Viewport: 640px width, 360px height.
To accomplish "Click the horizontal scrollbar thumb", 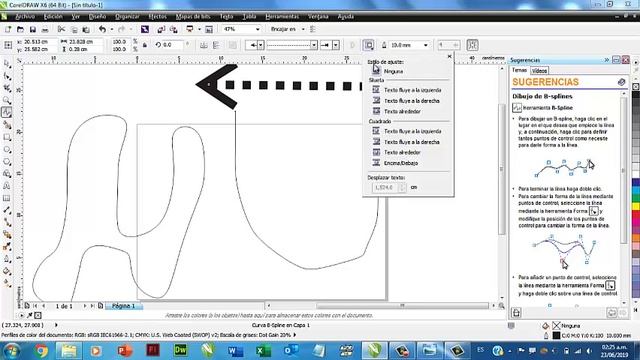I will pos(402,305).
